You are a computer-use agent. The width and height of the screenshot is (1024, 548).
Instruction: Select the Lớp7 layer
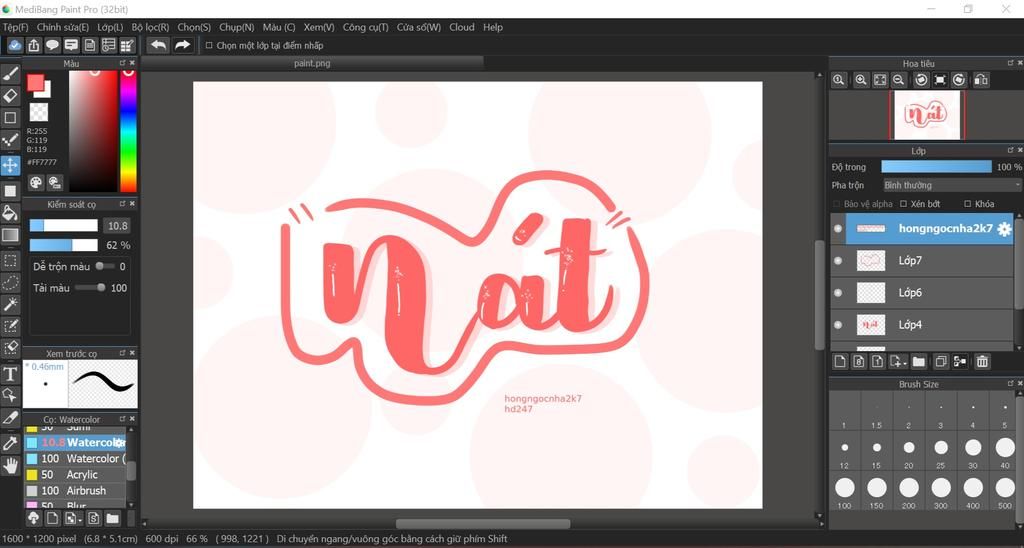pyautogui.click(x=922, y=261)
